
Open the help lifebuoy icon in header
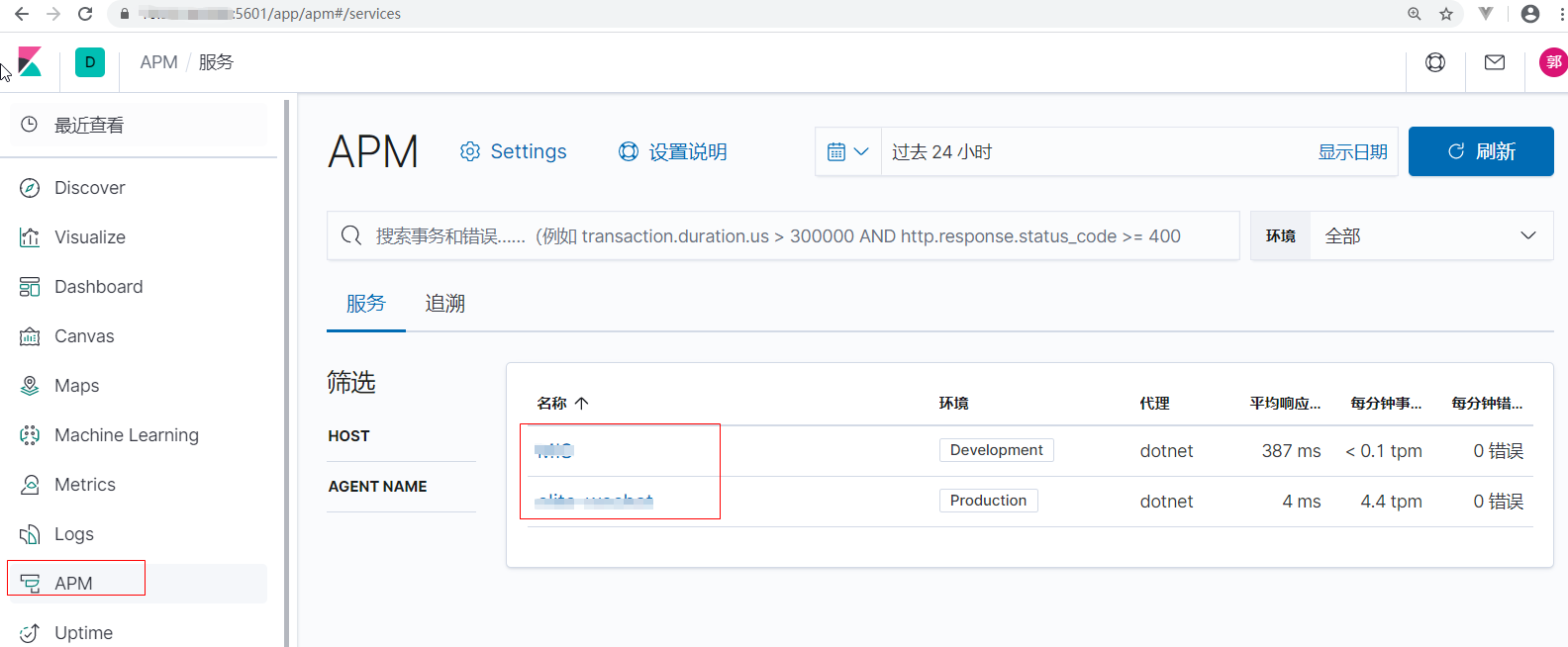pyautogui.click(x=1435, y=62)
